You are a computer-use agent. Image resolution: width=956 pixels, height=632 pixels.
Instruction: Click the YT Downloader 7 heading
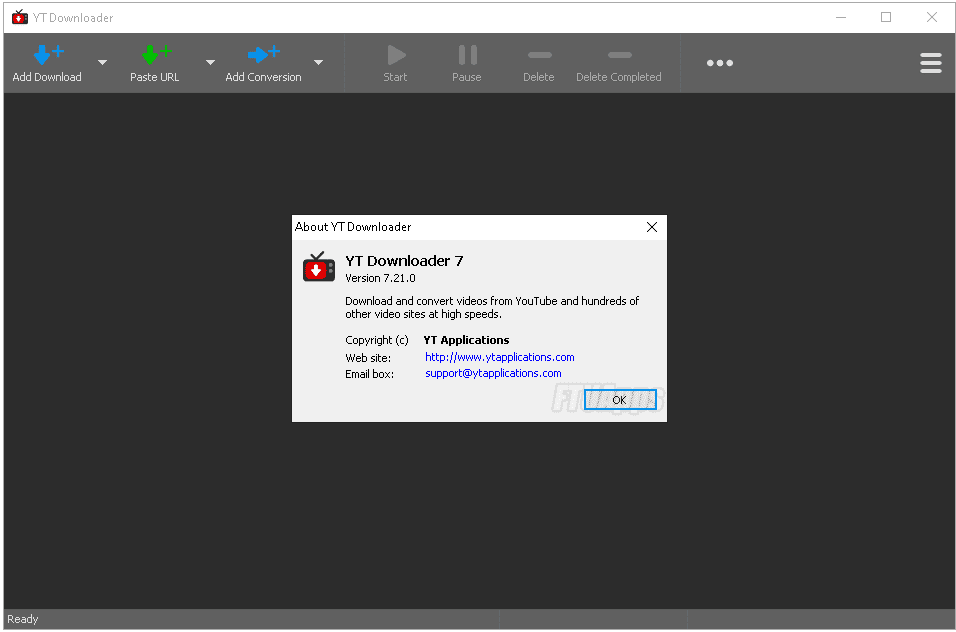[404, 261]
